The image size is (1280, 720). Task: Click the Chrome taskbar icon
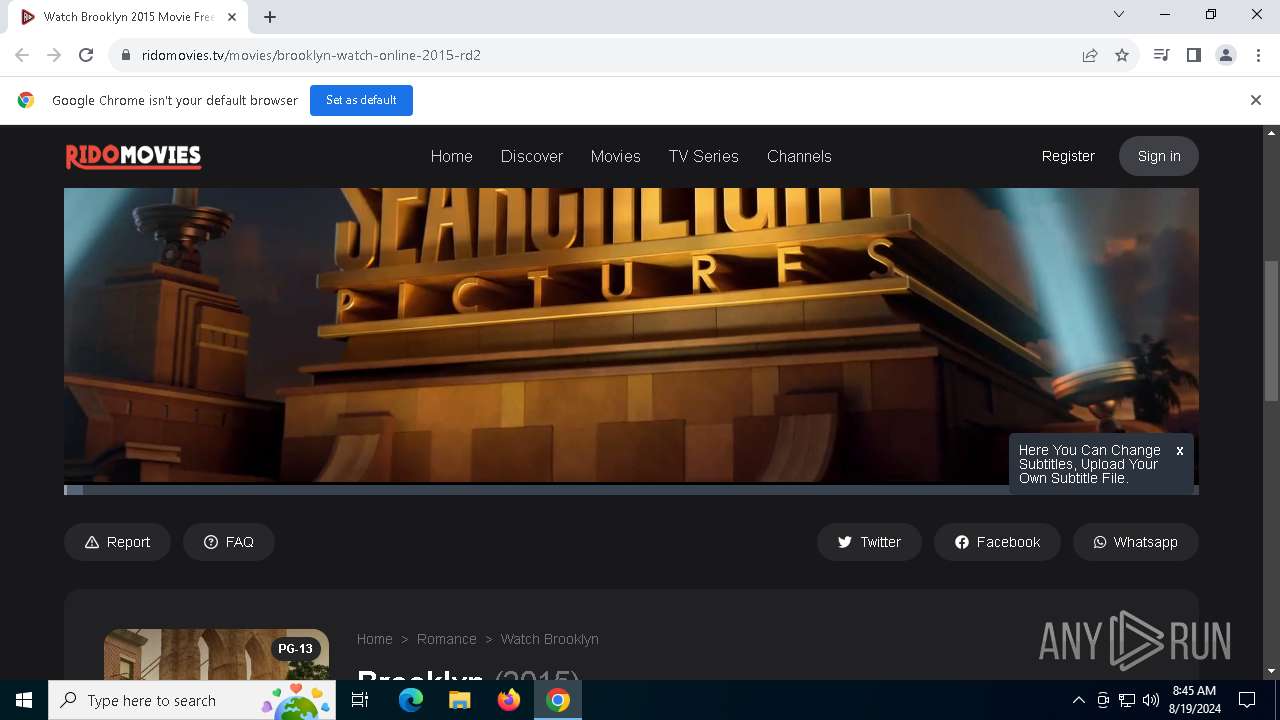(x=558, y=700)
